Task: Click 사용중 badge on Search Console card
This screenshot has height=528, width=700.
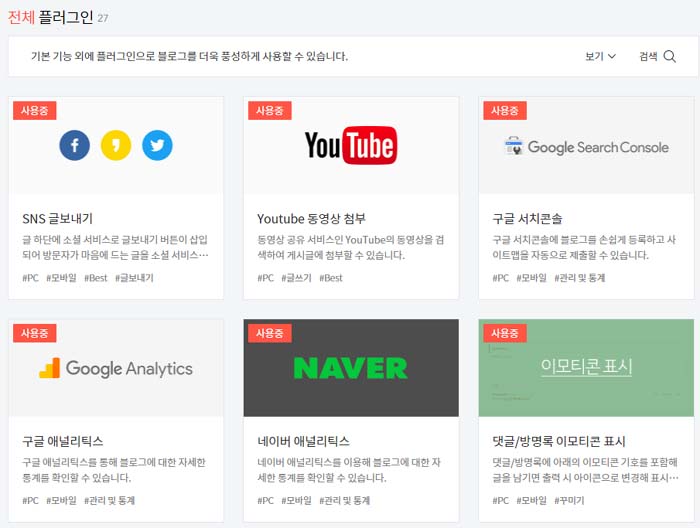Action: [x=505, y=111]
